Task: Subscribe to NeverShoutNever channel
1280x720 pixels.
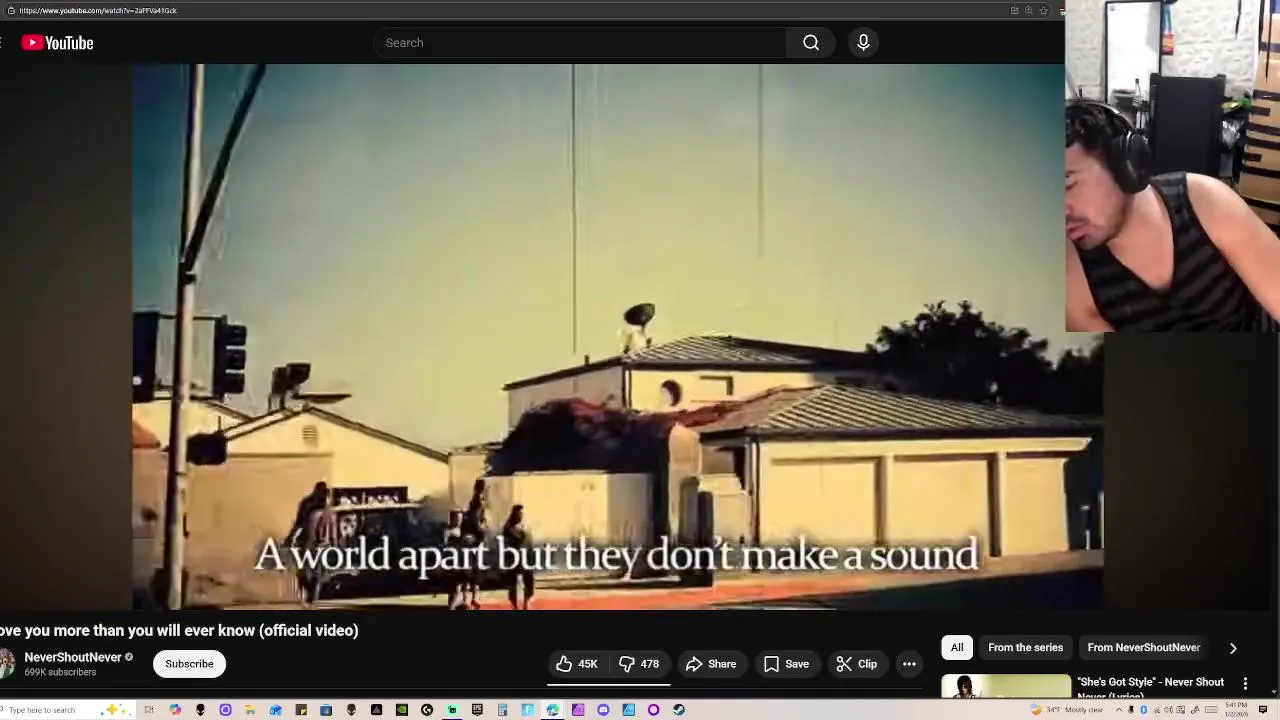Action: tap(189, 664)
